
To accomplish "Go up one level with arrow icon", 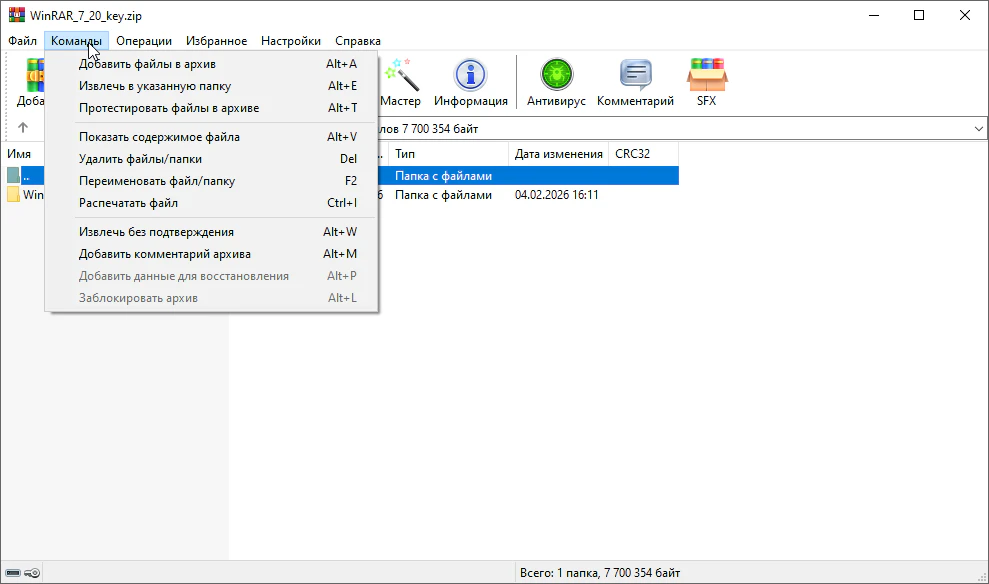I will [x=23, y=128].
